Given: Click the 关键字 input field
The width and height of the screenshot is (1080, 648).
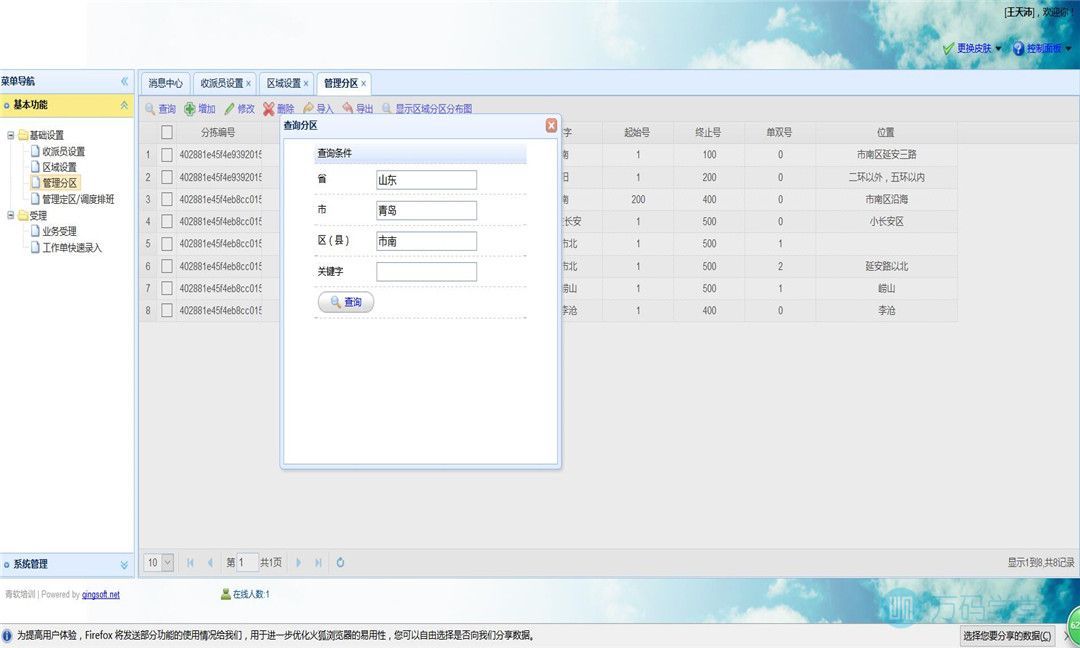Looking at the screenshot, I should [426, 272].
